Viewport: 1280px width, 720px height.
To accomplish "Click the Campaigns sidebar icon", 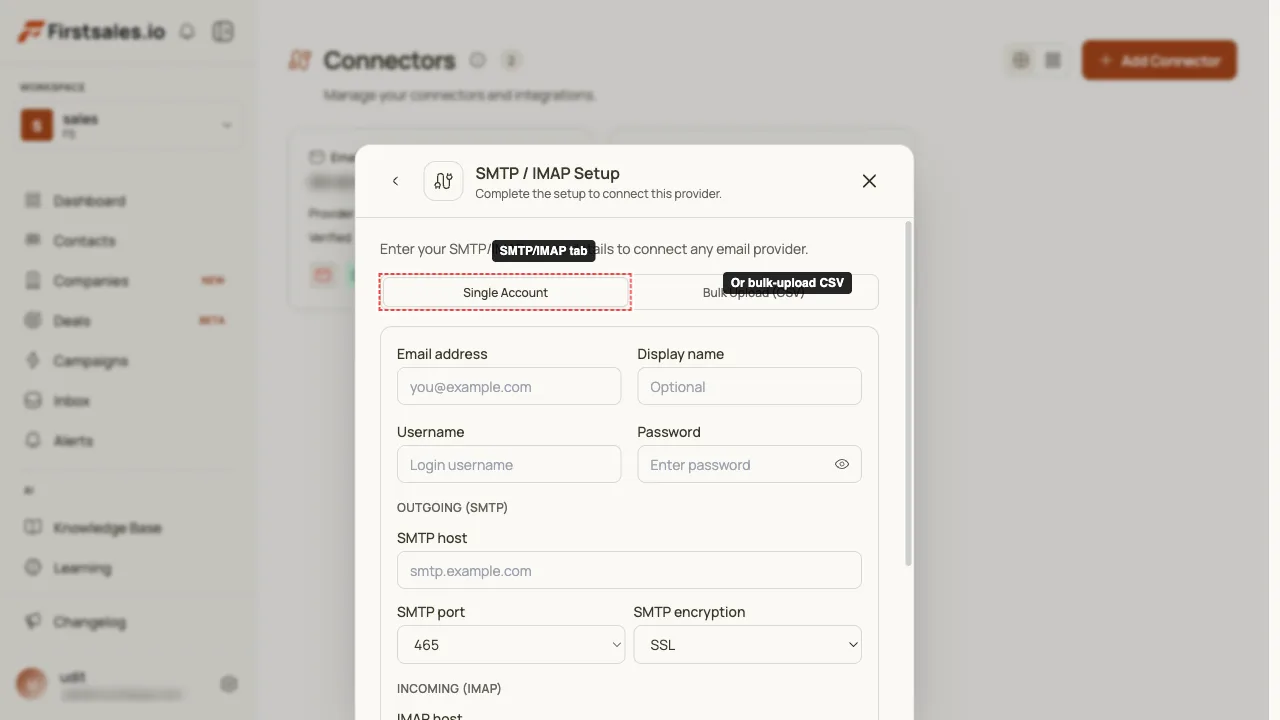I will (x=33, y=361).
